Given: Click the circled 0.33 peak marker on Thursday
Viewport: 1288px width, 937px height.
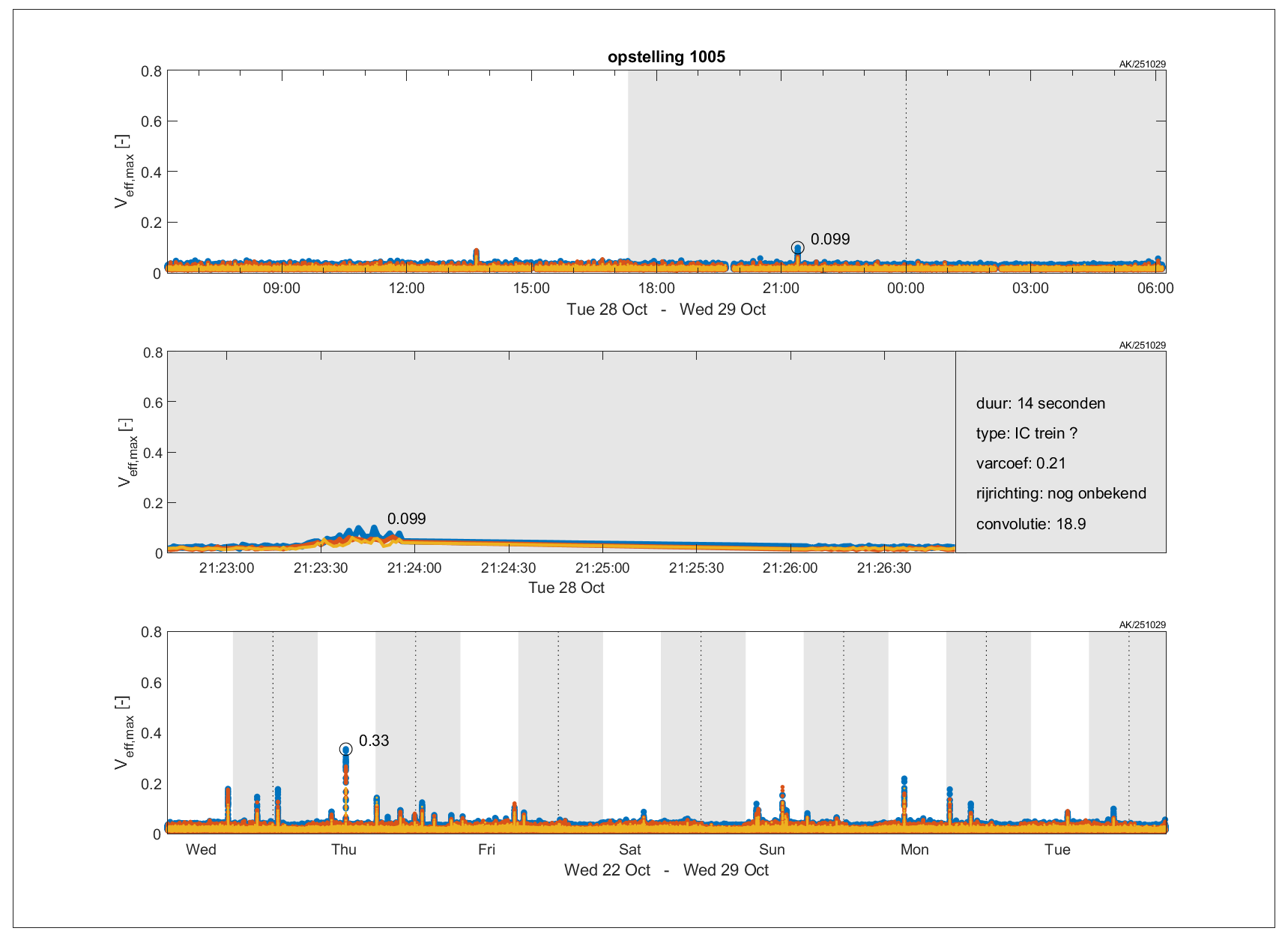Looking at the screenshot, I should [345, 750].
